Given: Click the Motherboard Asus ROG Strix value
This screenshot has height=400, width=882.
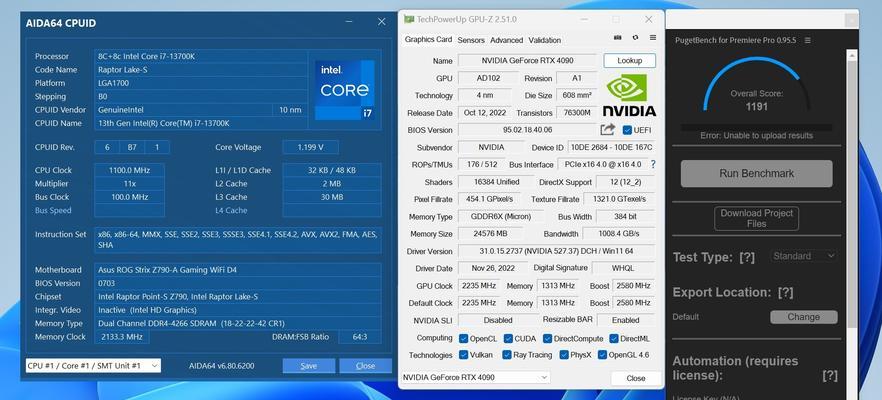Looking at the screenshot, I should (x=237, y=269).
